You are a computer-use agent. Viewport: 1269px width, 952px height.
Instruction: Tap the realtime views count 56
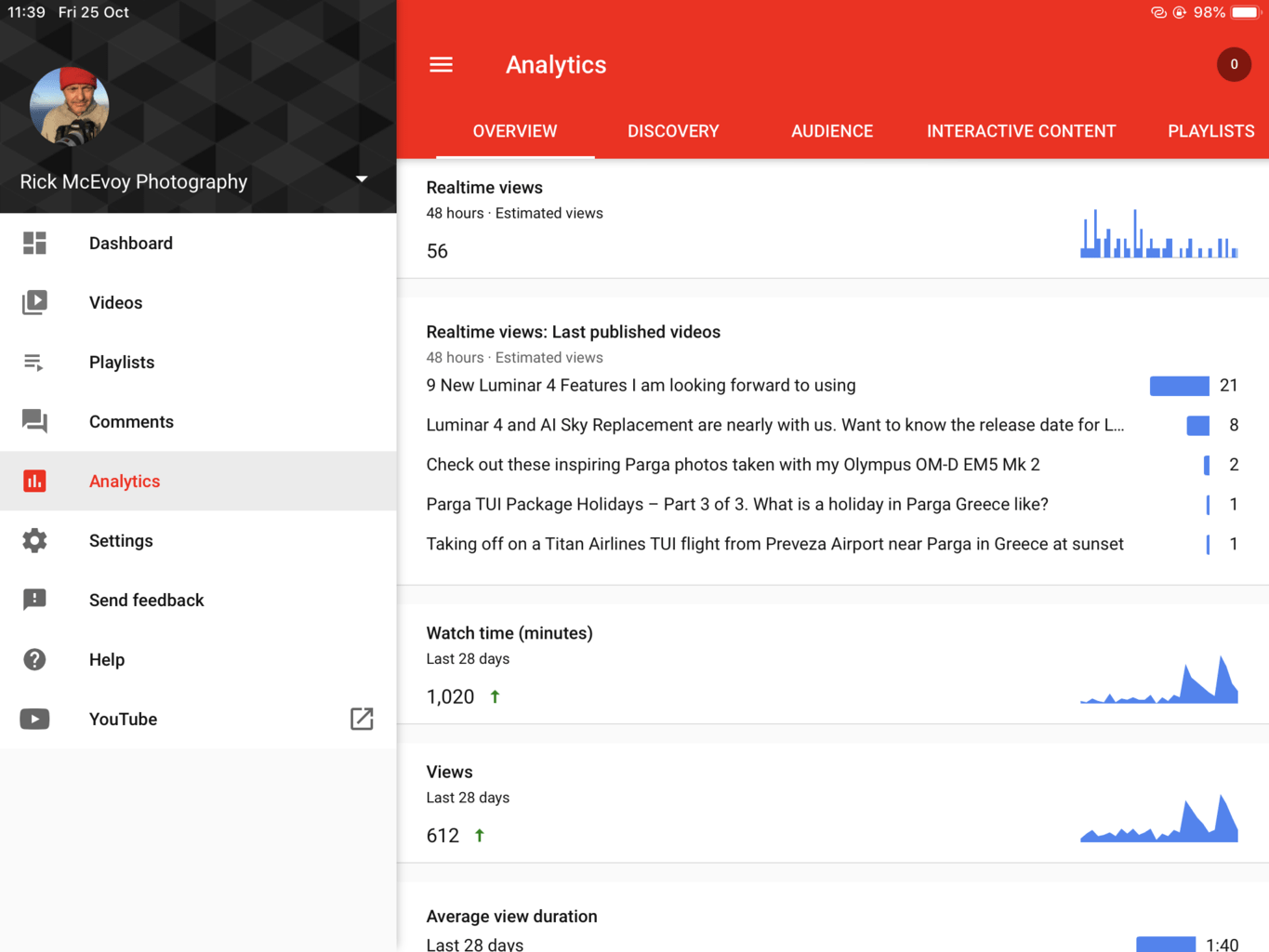click(437, 251)
